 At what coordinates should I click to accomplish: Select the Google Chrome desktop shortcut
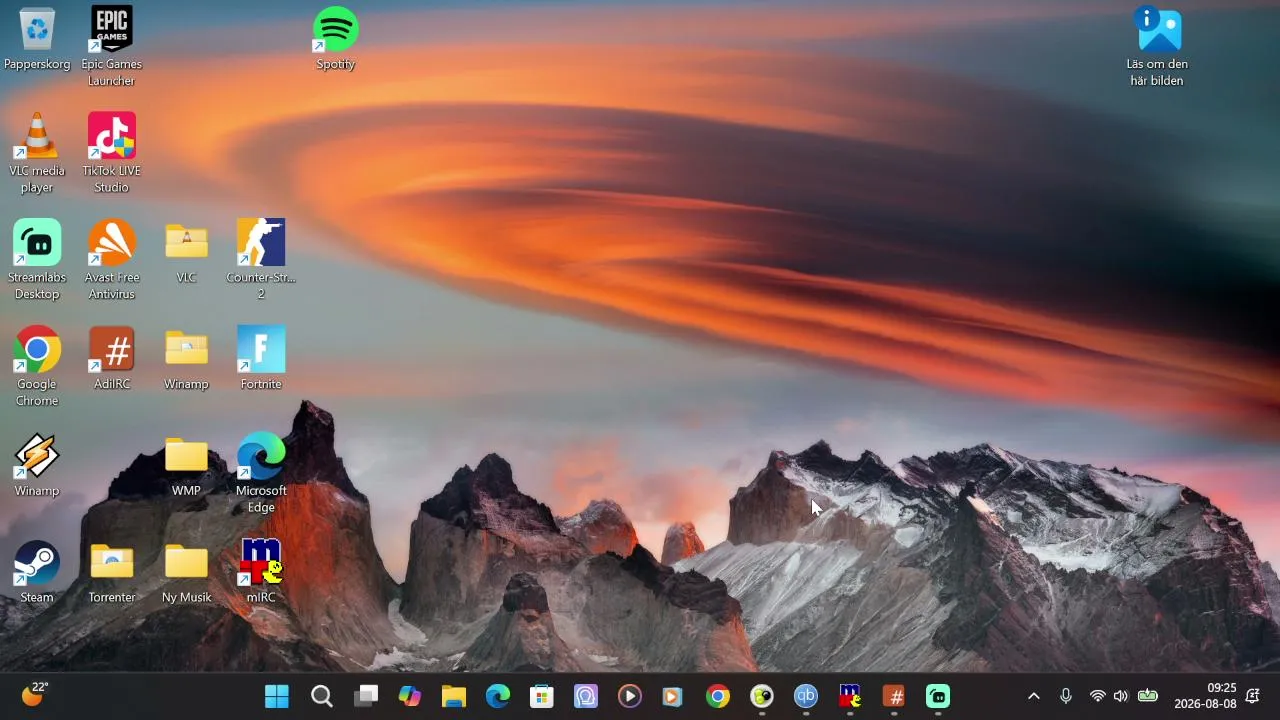click(37, 367)
